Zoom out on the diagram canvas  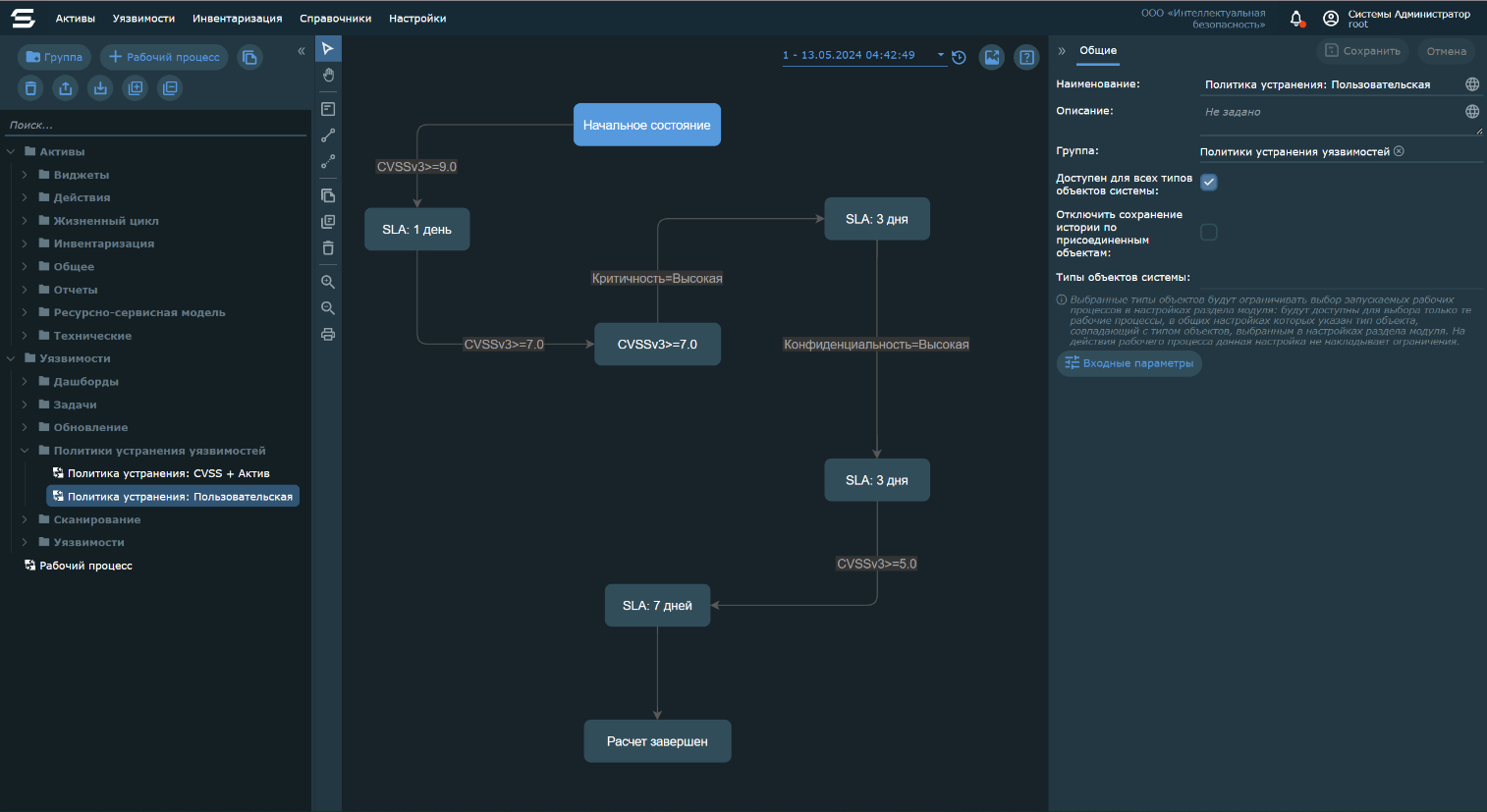(x=328, y=308)
